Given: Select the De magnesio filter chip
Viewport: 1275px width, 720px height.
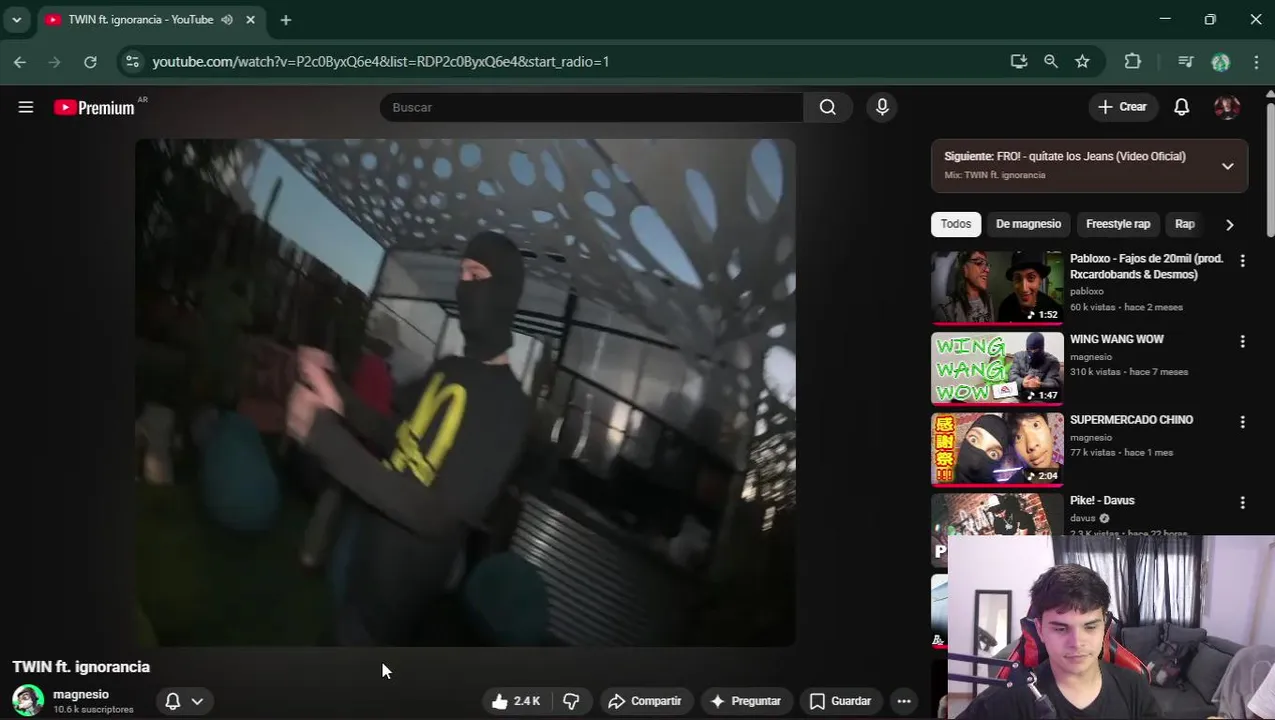Looking at the screenshot, I should (x=1028, y=224).
